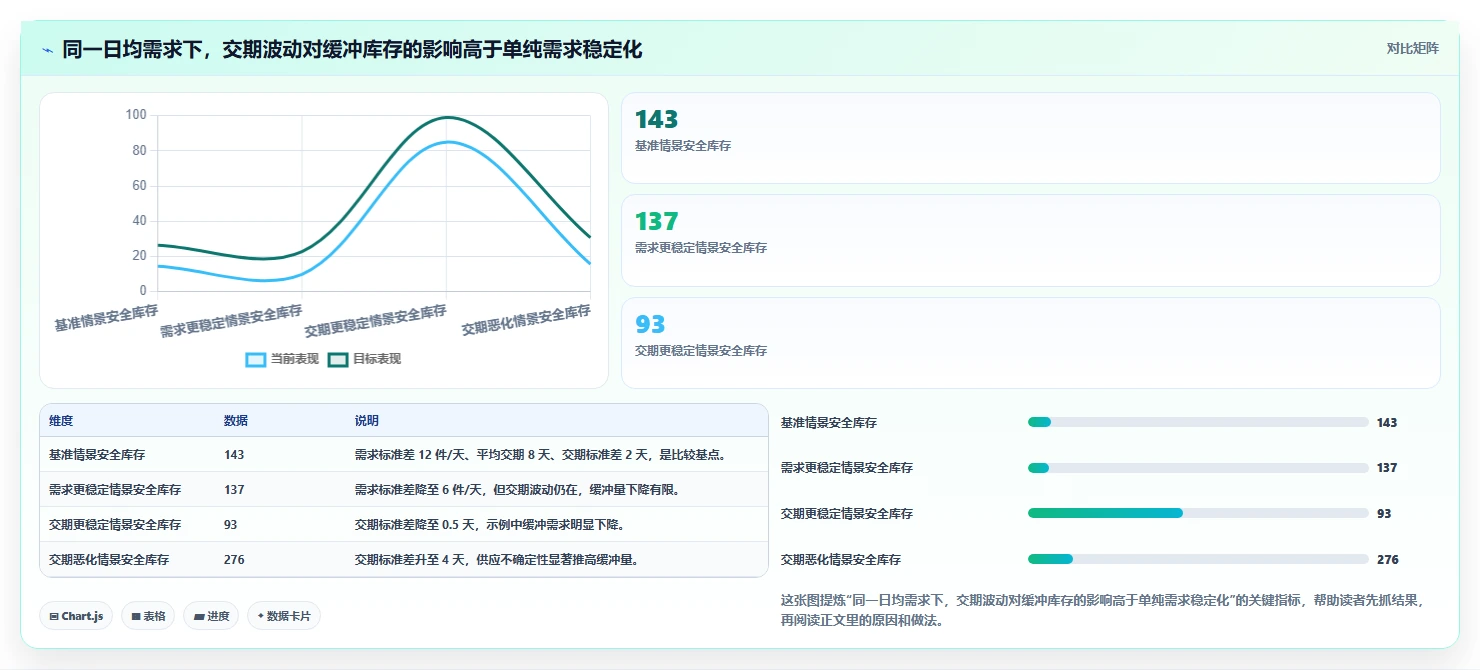Click the y-axis tick label 60
1480x670 pixels.
(139, 185)
